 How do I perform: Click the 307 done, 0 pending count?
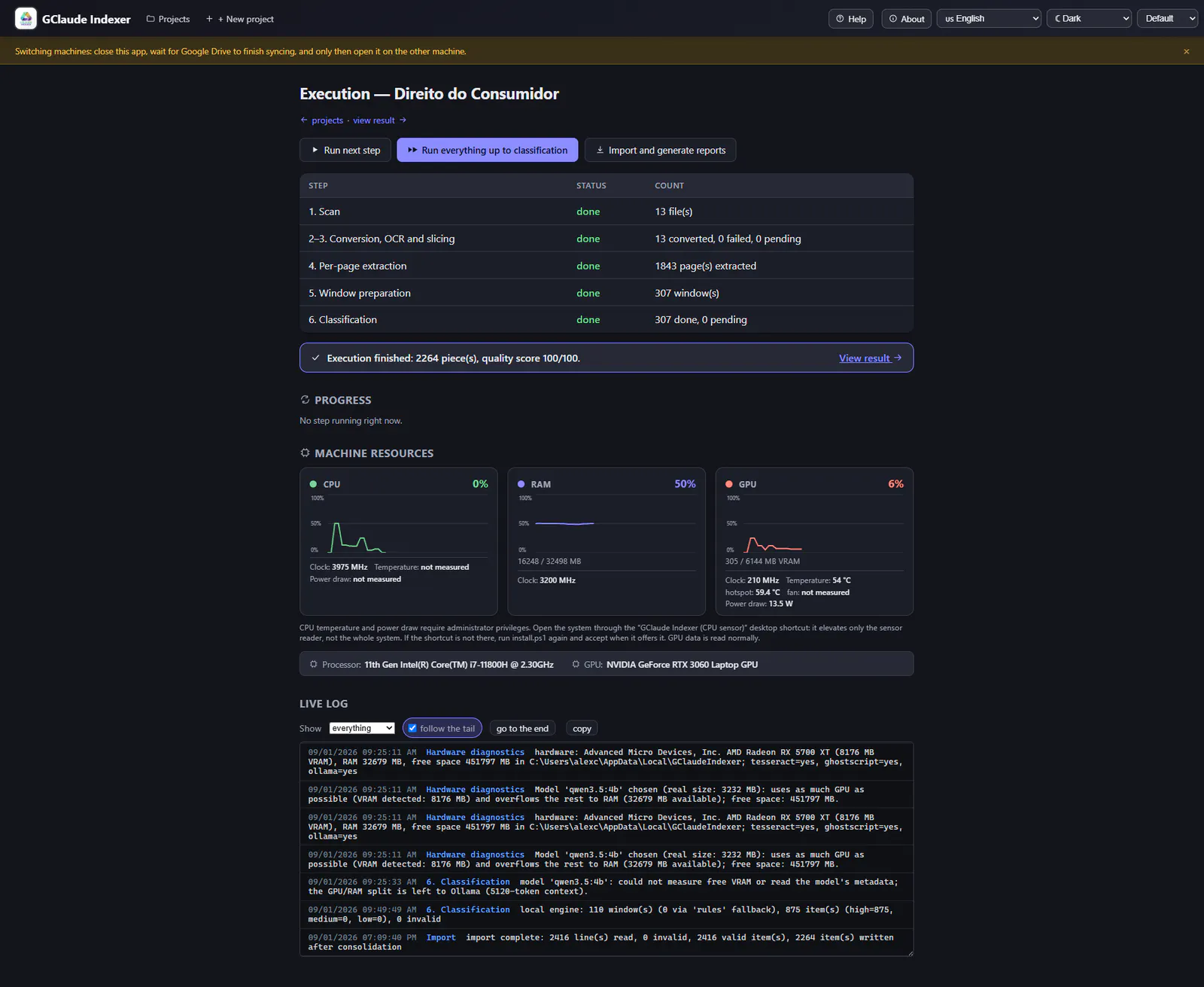701,319
